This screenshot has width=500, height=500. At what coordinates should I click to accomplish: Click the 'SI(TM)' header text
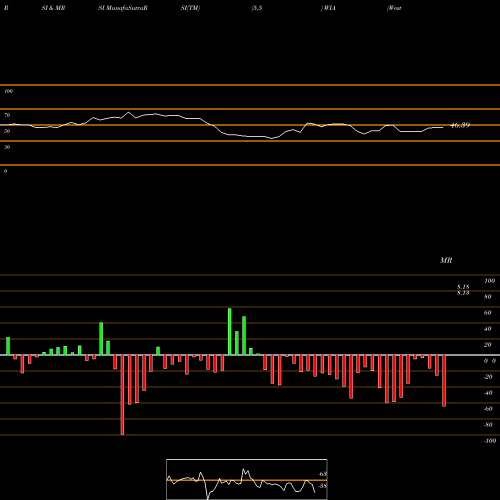click(x=190, y=8)
